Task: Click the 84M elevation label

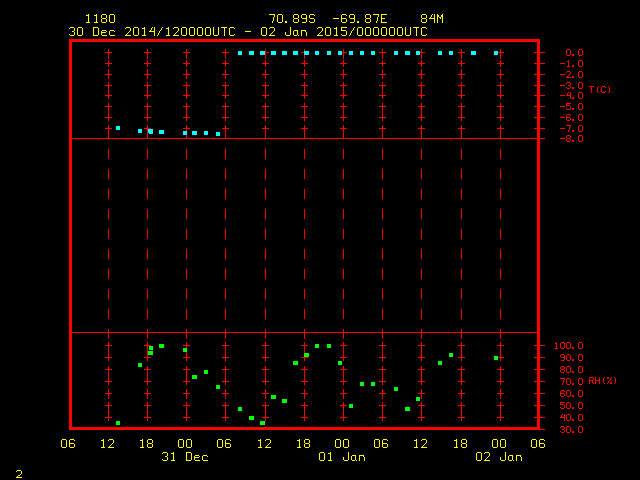Action: 432,19
